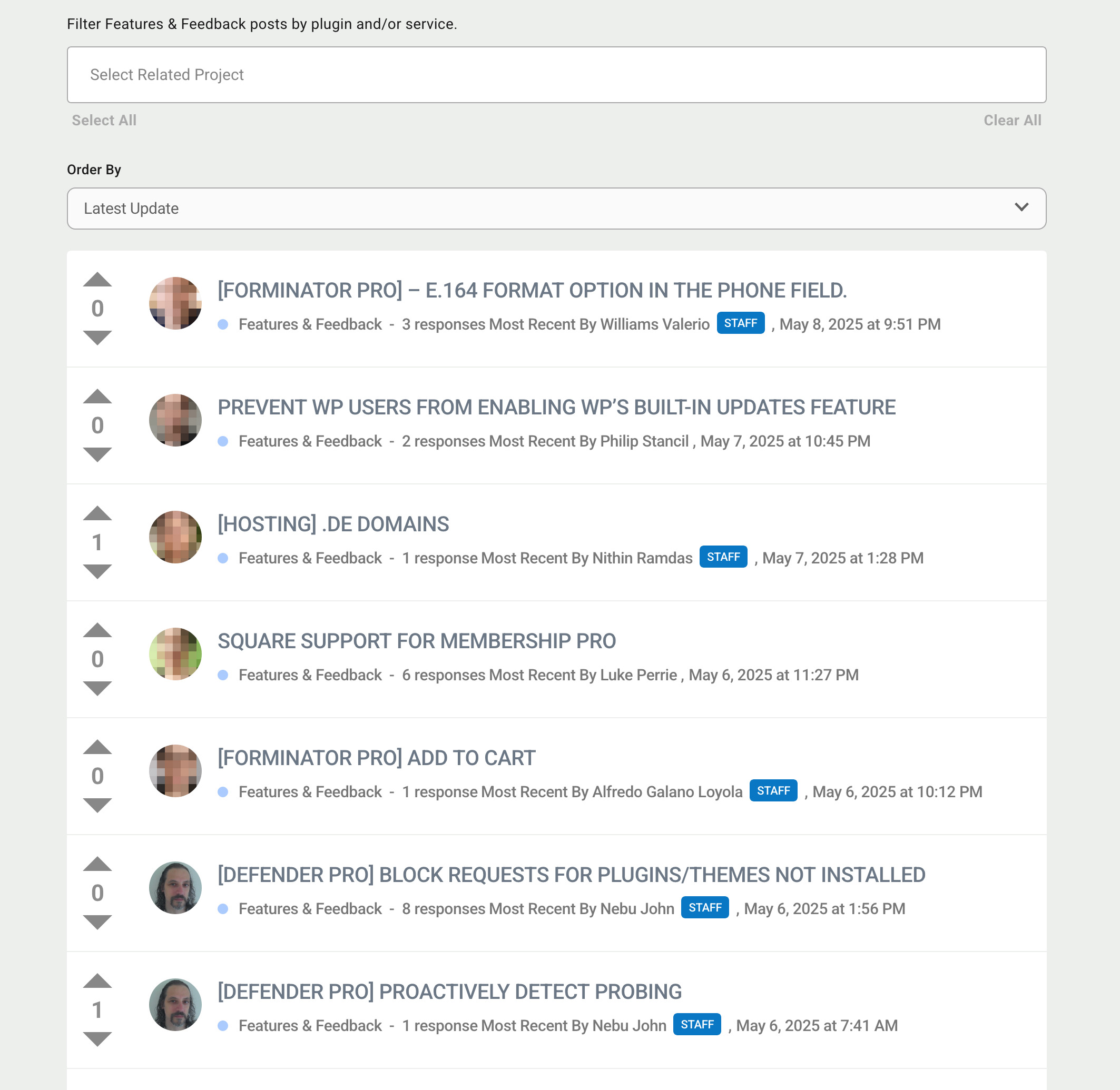Viewport: 1120px width, 1090px height.
Task: Click Nebu John on Proactively Detect Probing post
Action: 630,1025
